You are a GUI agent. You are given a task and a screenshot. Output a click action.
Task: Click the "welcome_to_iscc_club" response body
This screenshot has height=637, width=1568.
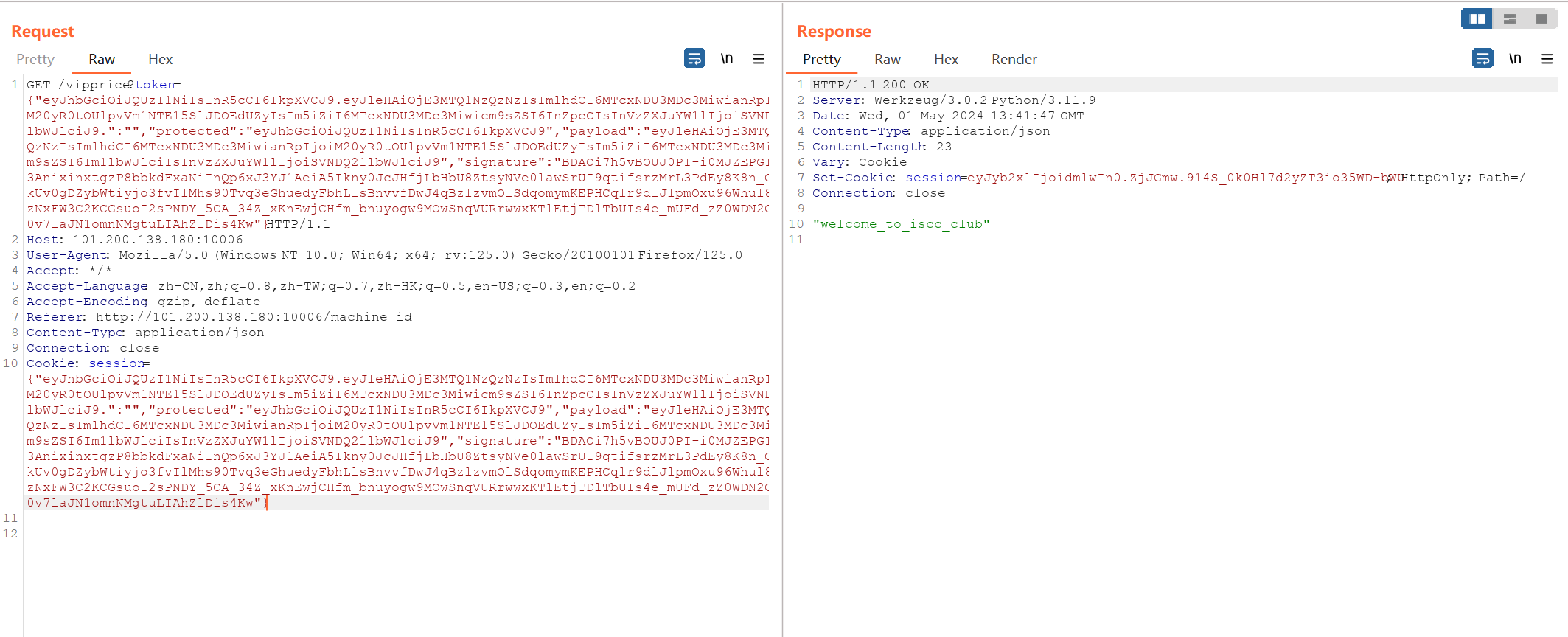point(901,224)
